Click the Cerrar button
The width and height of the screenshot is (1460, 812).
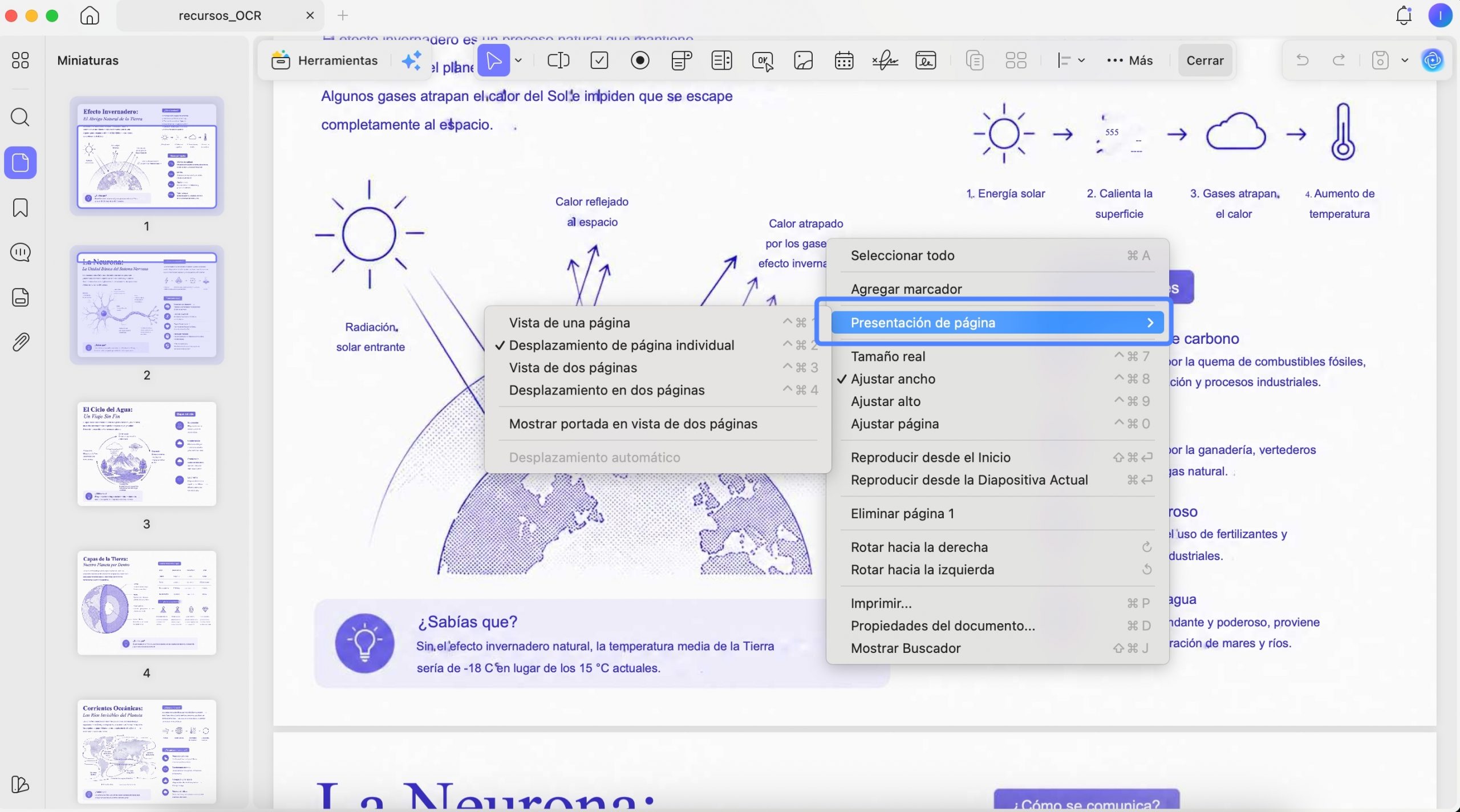pos(1205,60)
